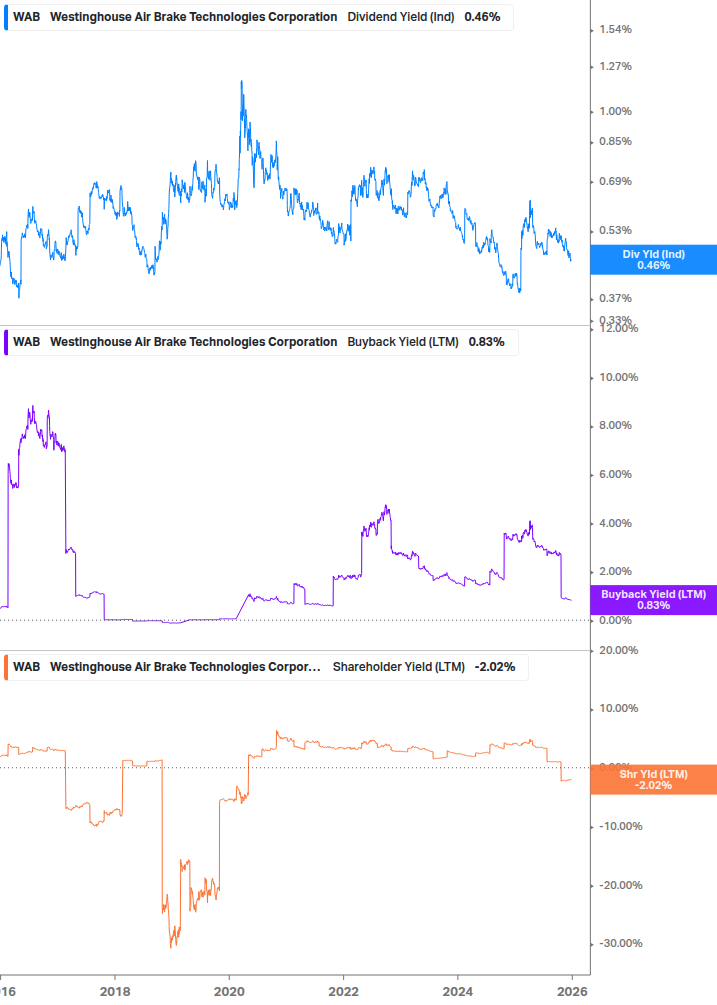The width and height of the screenshot is (717, 1005).
Task: Click the 2.00% tick on buyback axis
Action: (615, 572)
